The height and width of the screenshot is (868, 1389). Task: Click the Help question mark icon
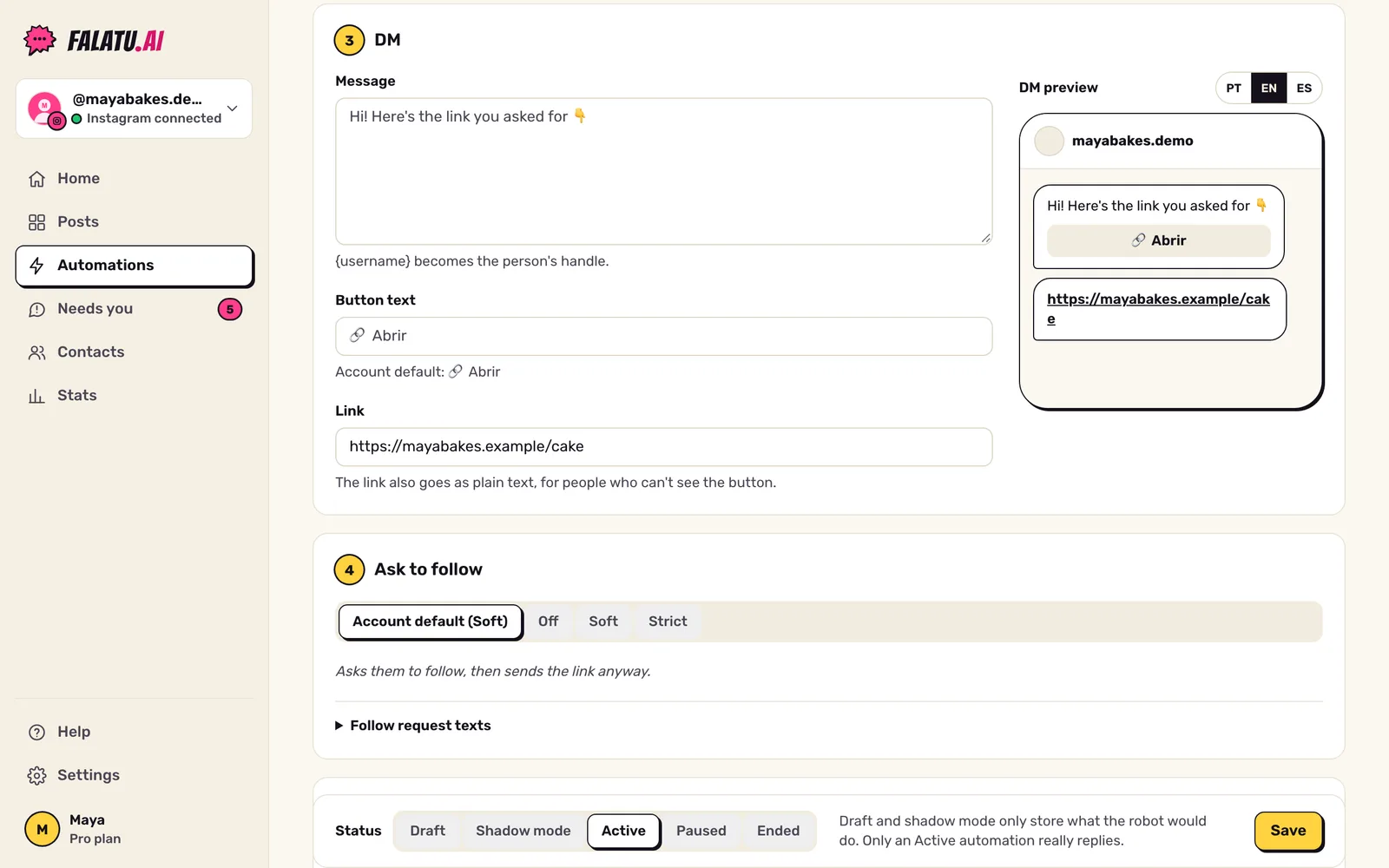[36, 732]
